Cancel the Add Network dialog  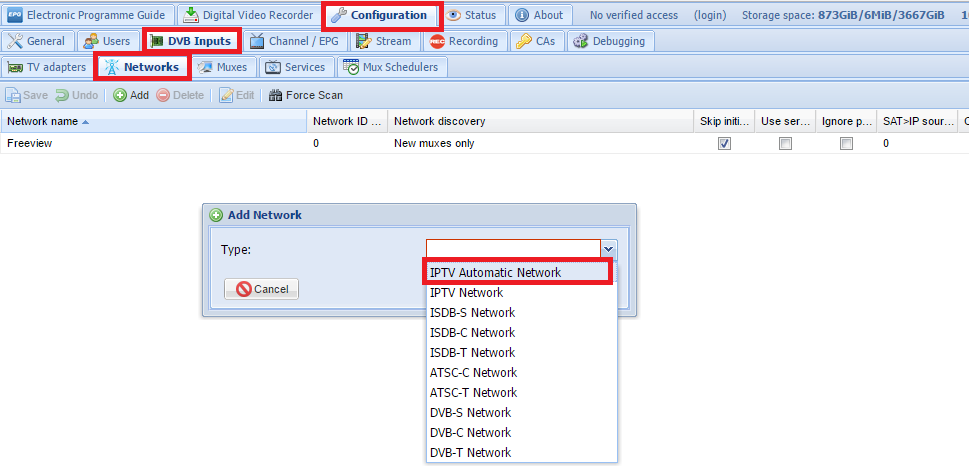click(261, 289)
